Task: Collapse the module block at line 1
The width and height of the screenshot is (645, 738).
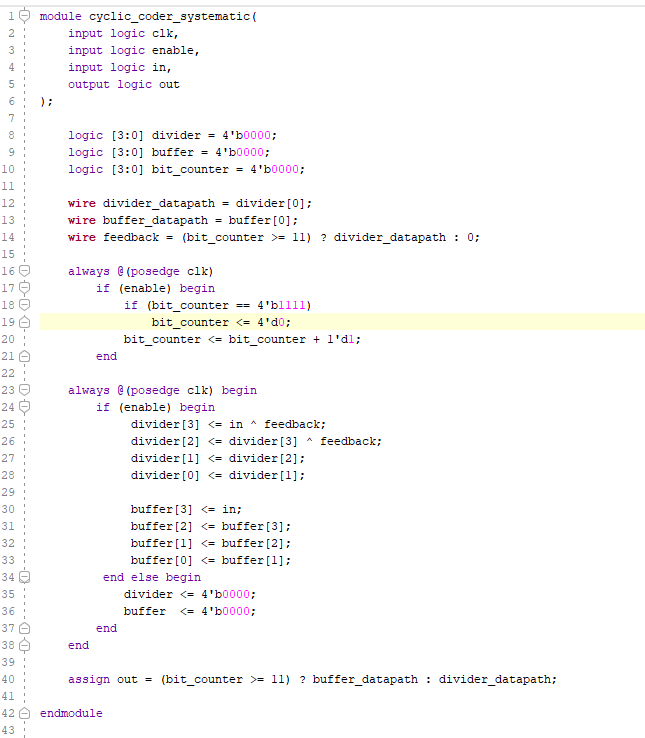Action: click(x=24, y=16)
